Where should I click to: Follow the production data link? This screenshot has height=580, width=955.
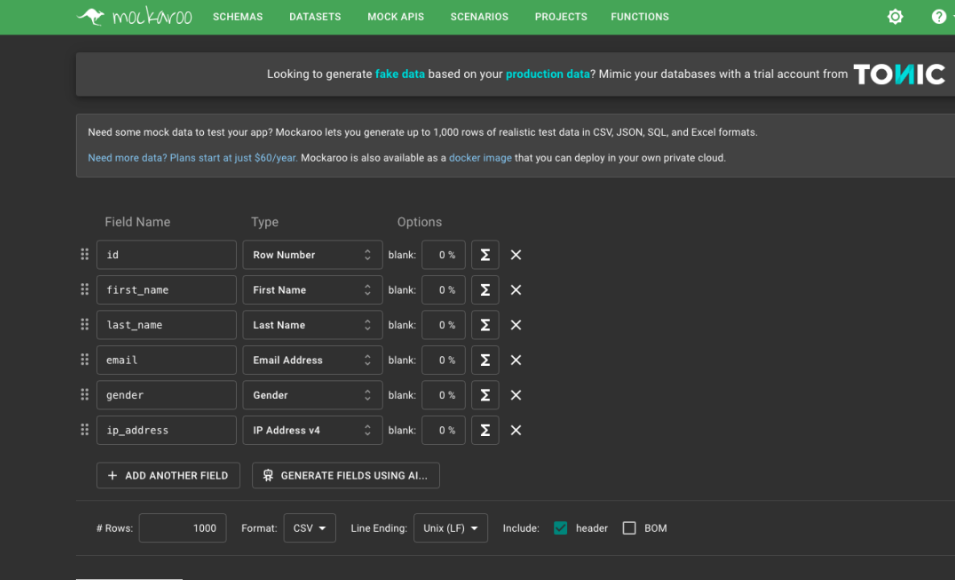coord(548,74)
